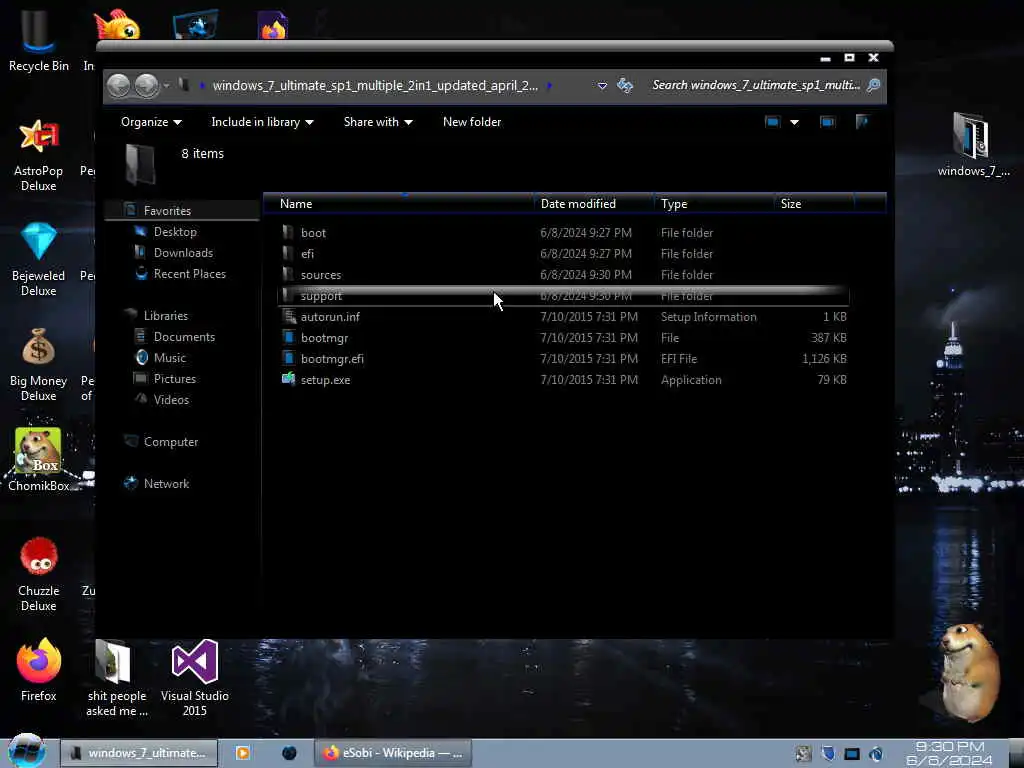Create a New folder
The width and height of the screenshot is (1024, 768).
click(x=472, y=122)
